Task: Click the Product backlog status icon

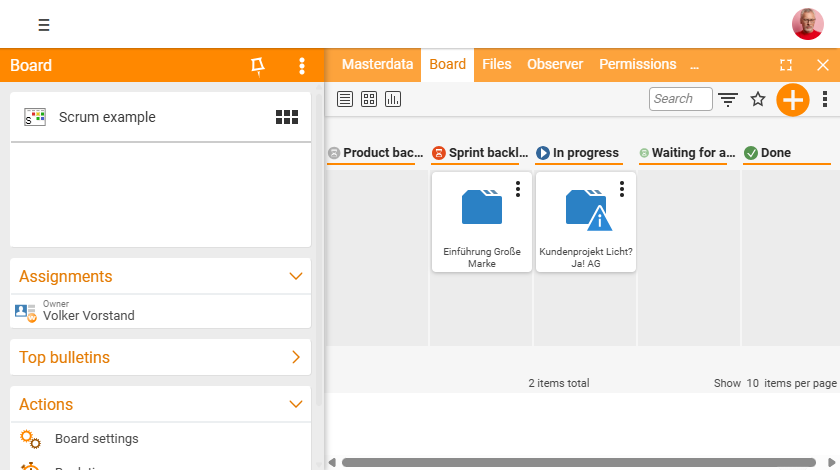Action: 334,153
